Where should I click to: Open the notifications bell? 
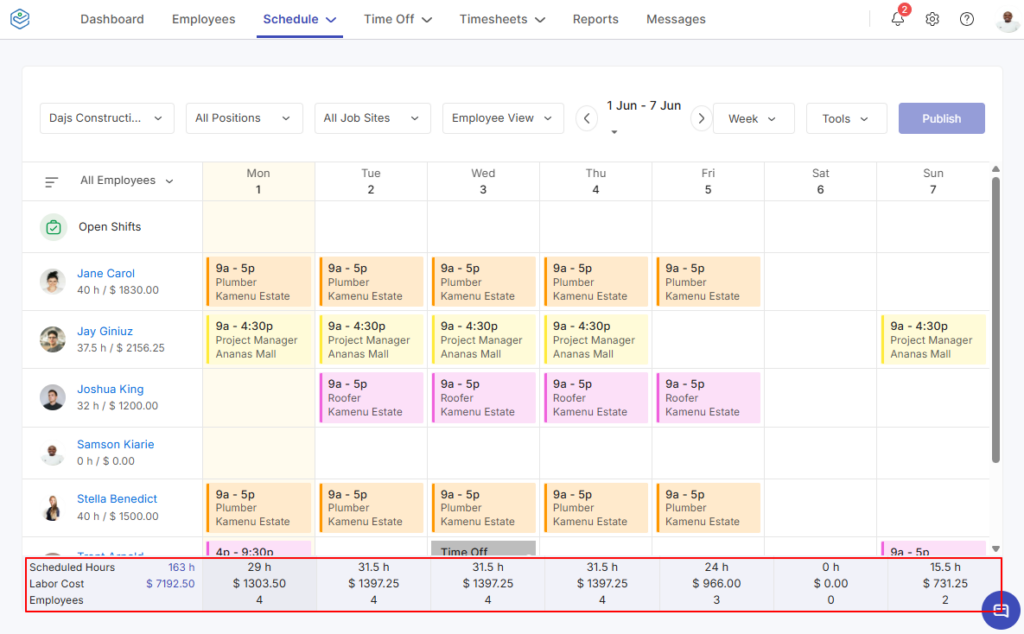(898, 19)
